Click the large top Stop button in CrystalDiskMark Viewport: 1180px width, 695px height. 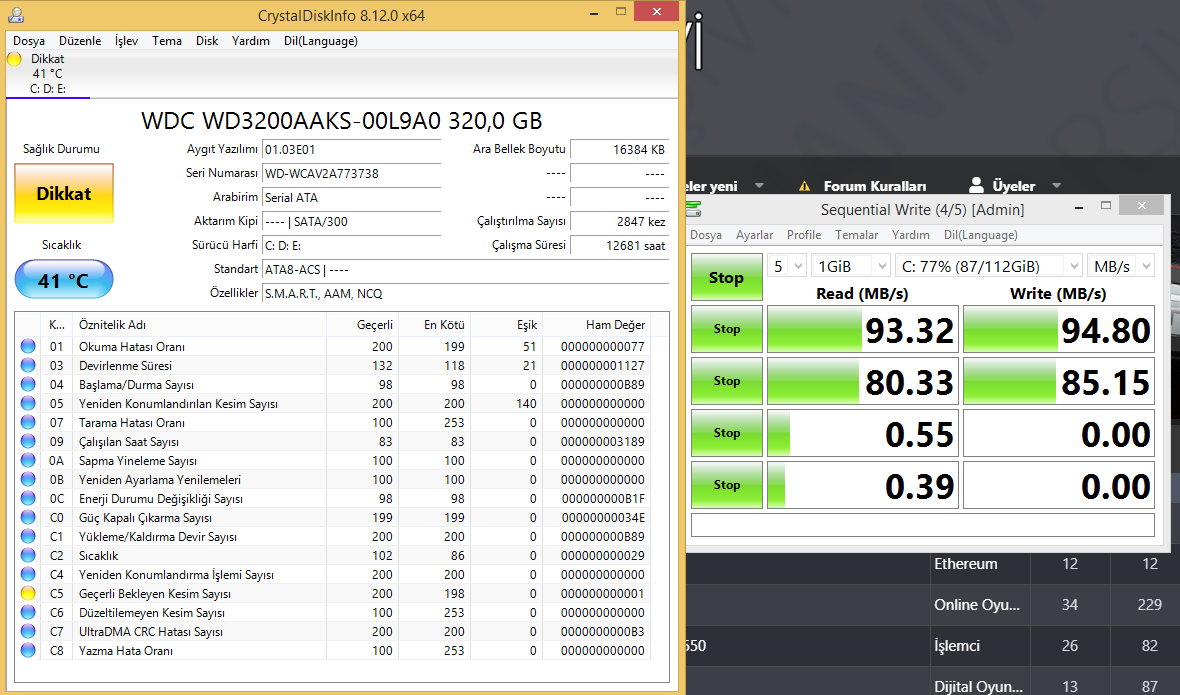[726, 278]
